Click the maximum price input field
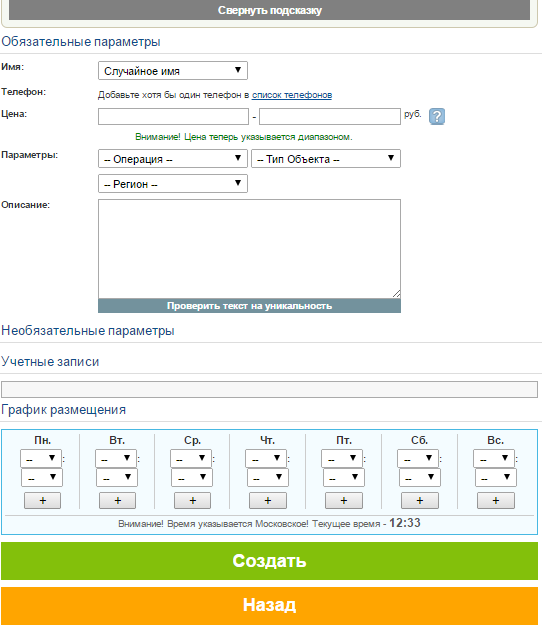 [330, 116]
